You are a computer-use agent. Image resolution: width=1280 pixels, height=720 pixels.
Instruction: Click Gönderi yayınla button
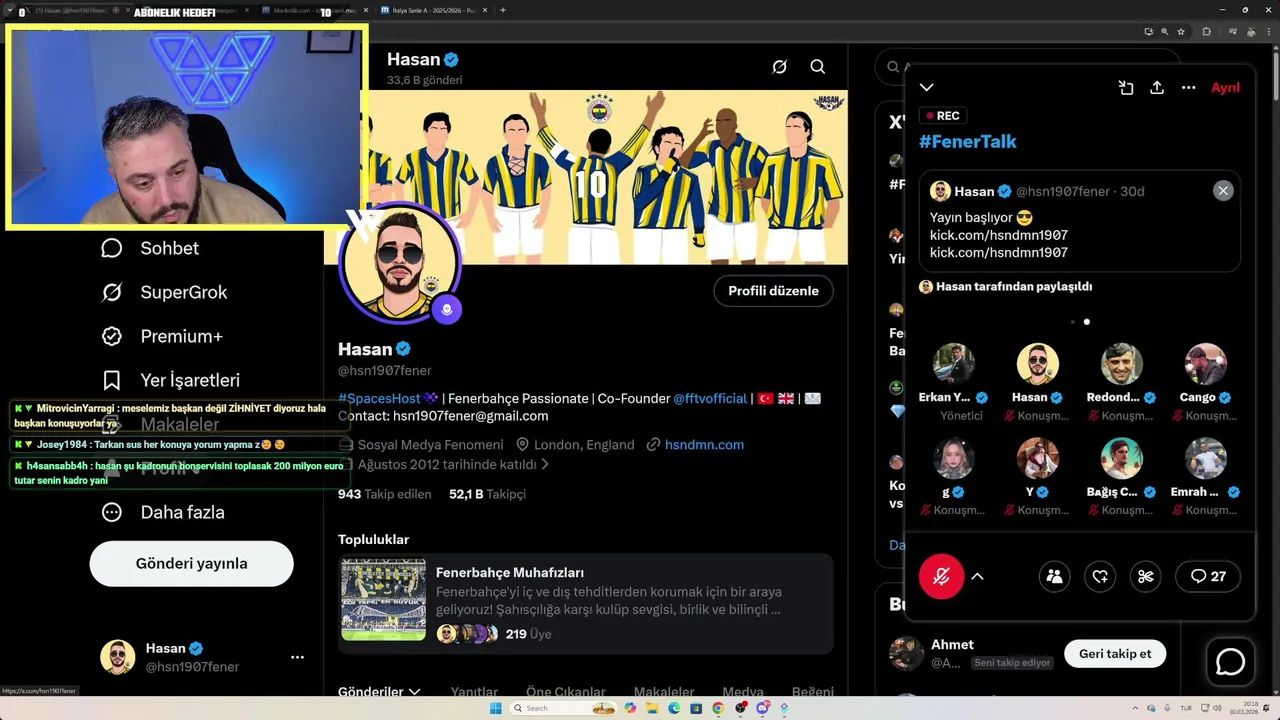click(192, 563)
